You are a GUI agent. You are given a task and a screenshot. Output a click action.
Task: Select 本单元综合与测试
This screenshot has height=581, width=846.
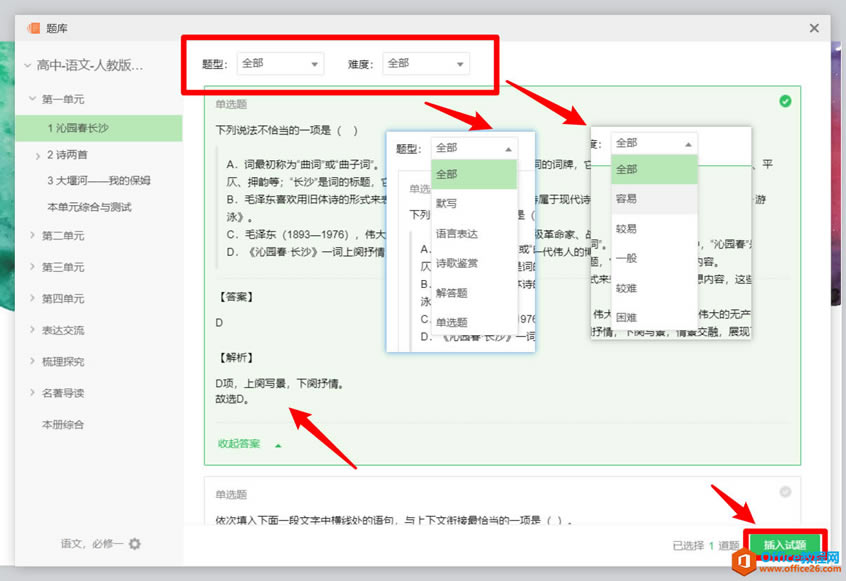coord(90,207)
